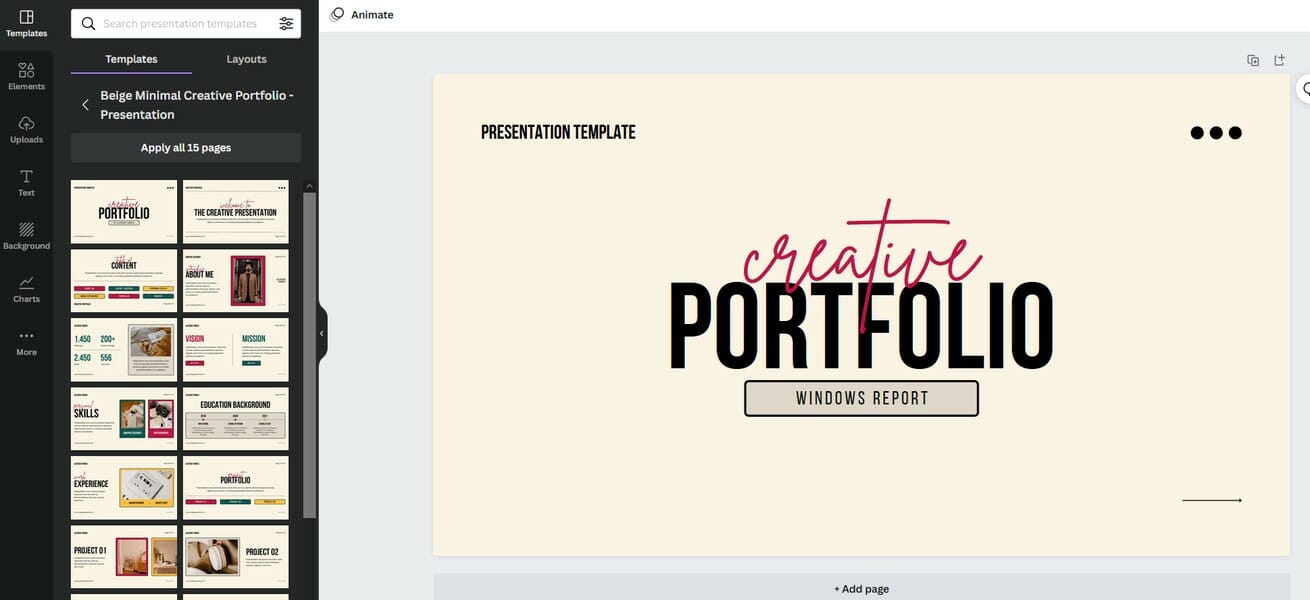Select the Vision and Mission thumbnail
The image size is (1310, 600).
pos(236,349)
